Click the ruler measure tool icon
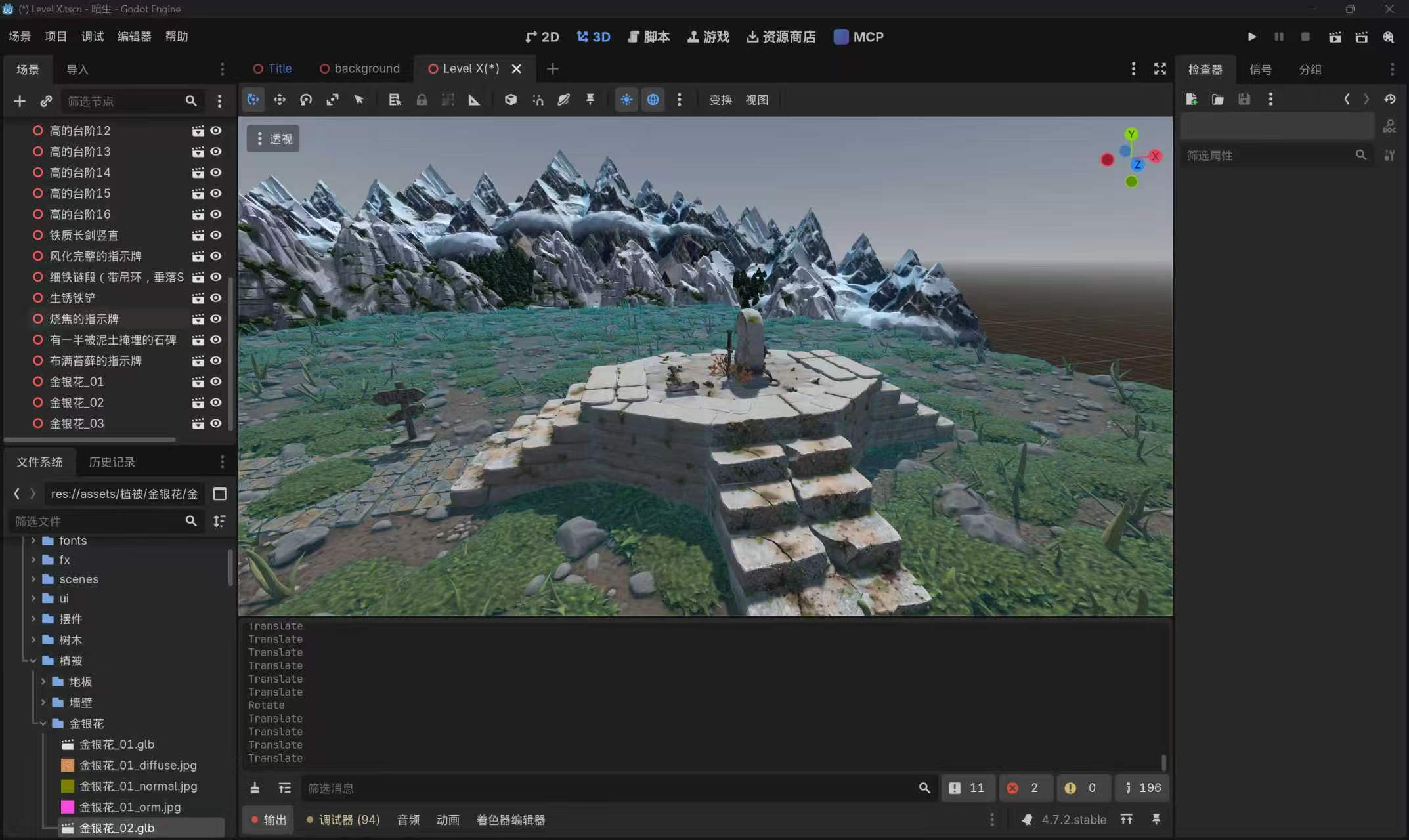 [474, 100]
